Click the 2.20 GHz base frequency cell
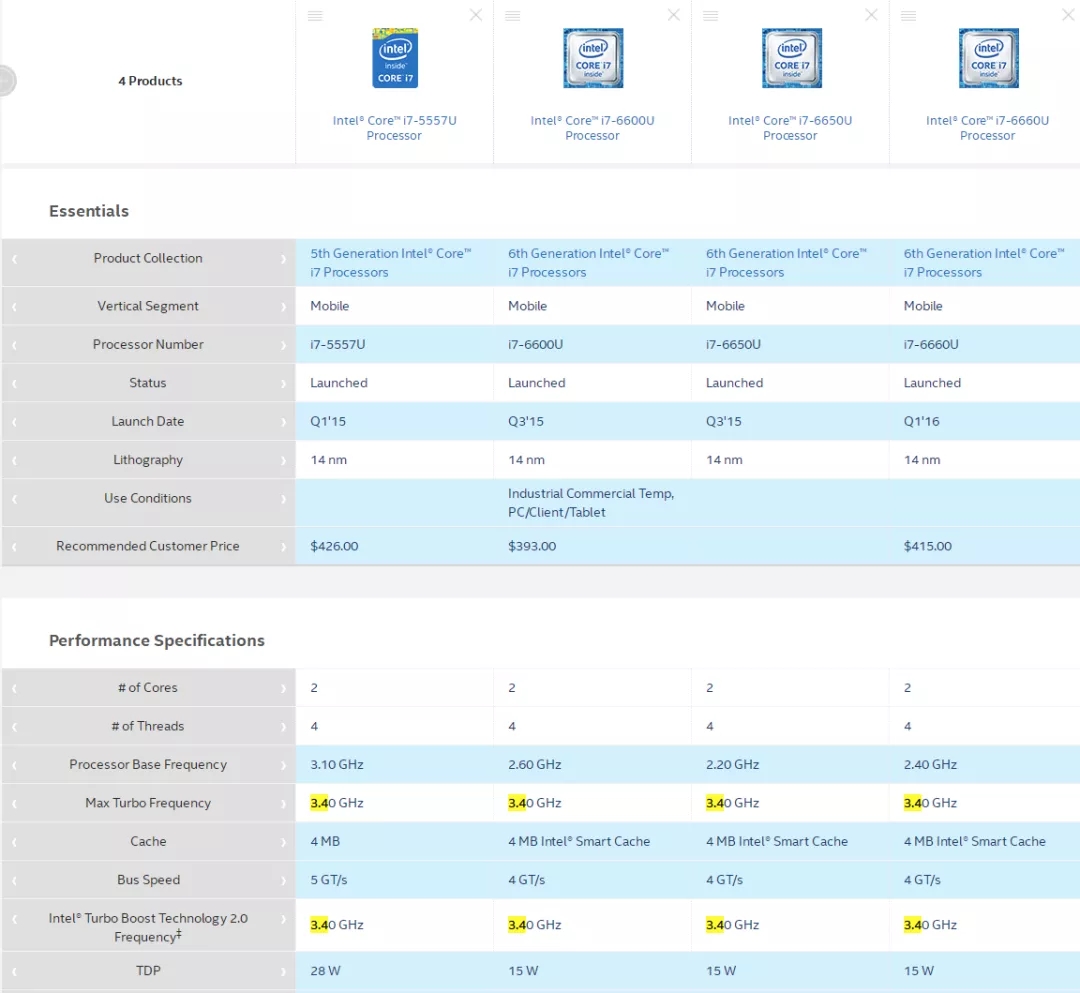The image size is (1080, 993). click(732, 764)
